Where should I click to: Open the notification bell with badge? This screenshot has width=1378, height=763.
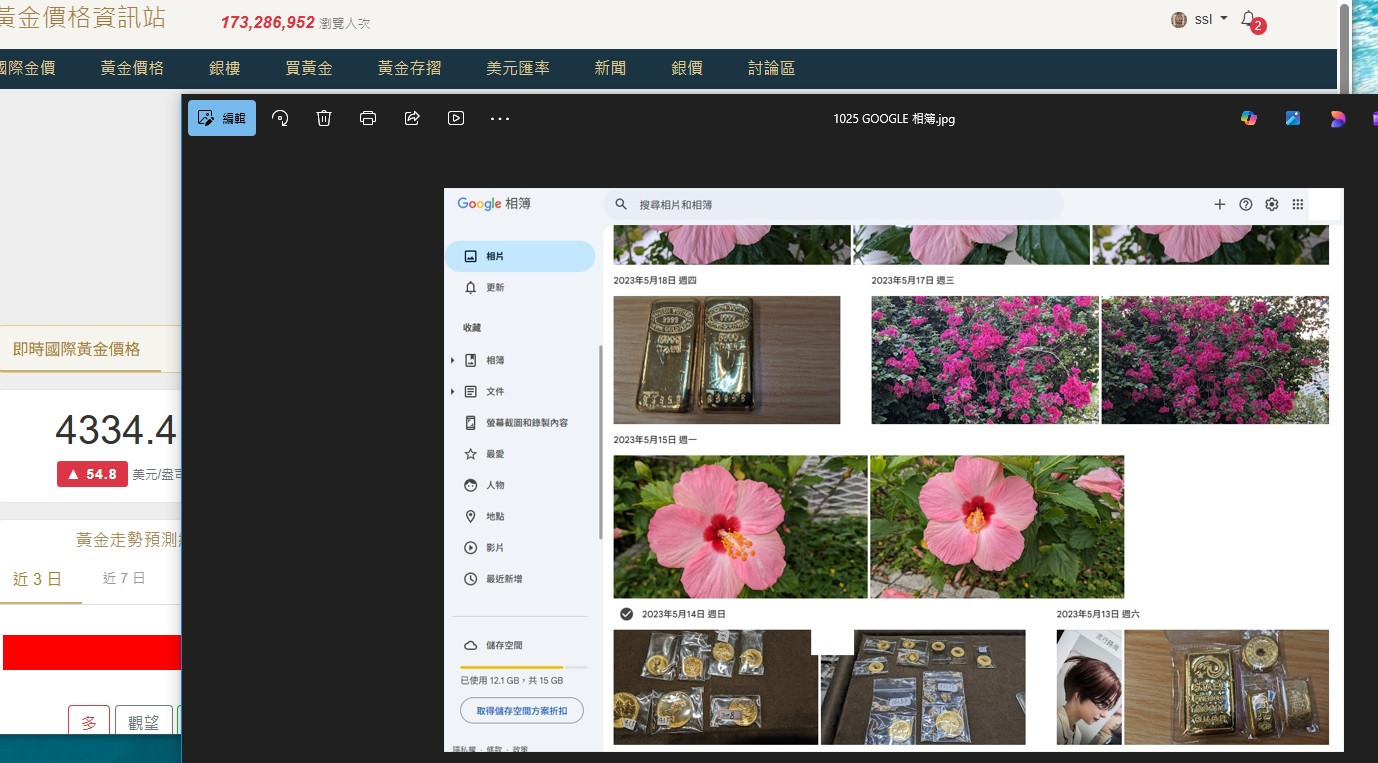tap(1249, 20)
